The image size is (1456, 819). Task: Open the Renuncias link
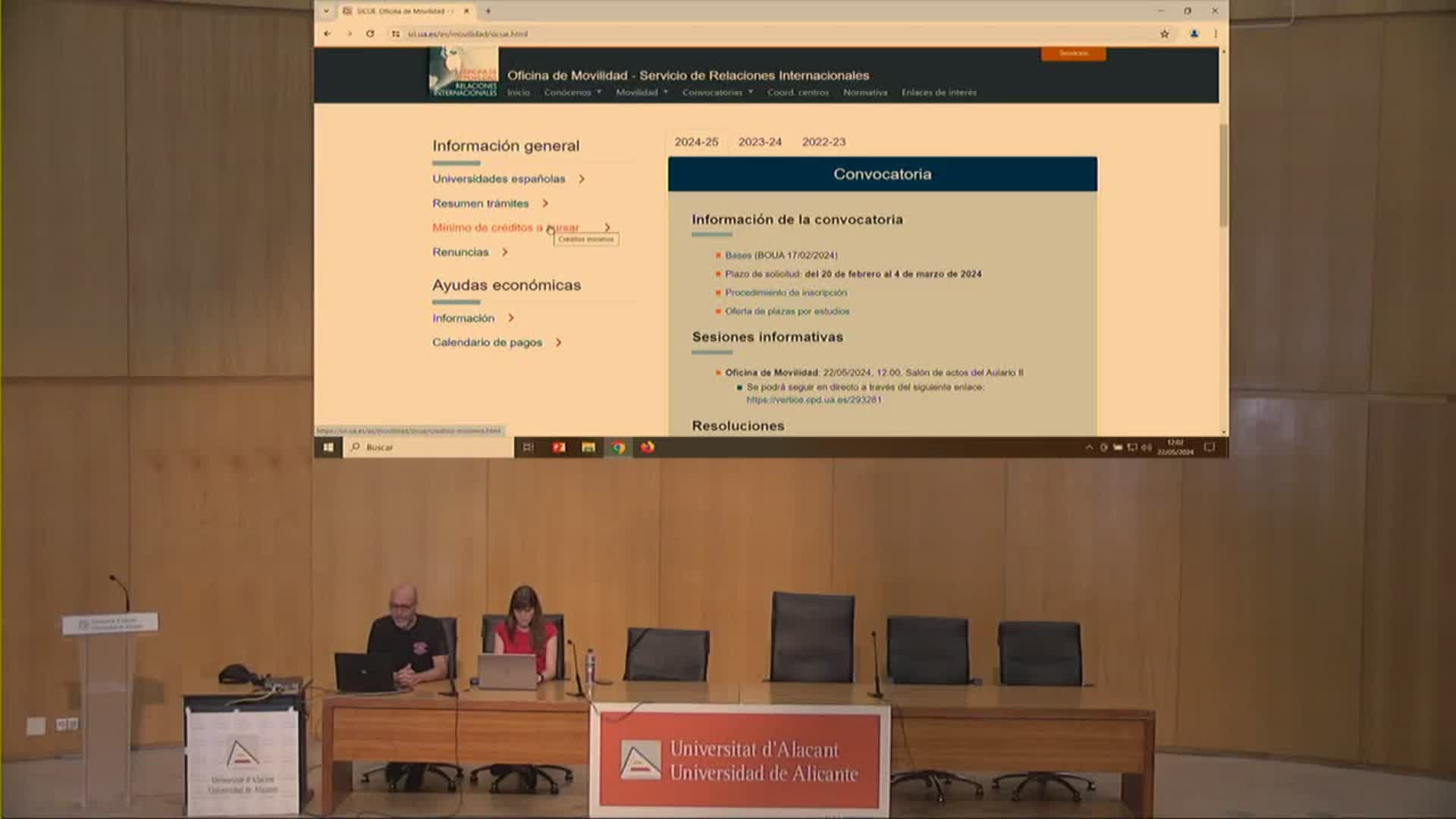point(460,252)
